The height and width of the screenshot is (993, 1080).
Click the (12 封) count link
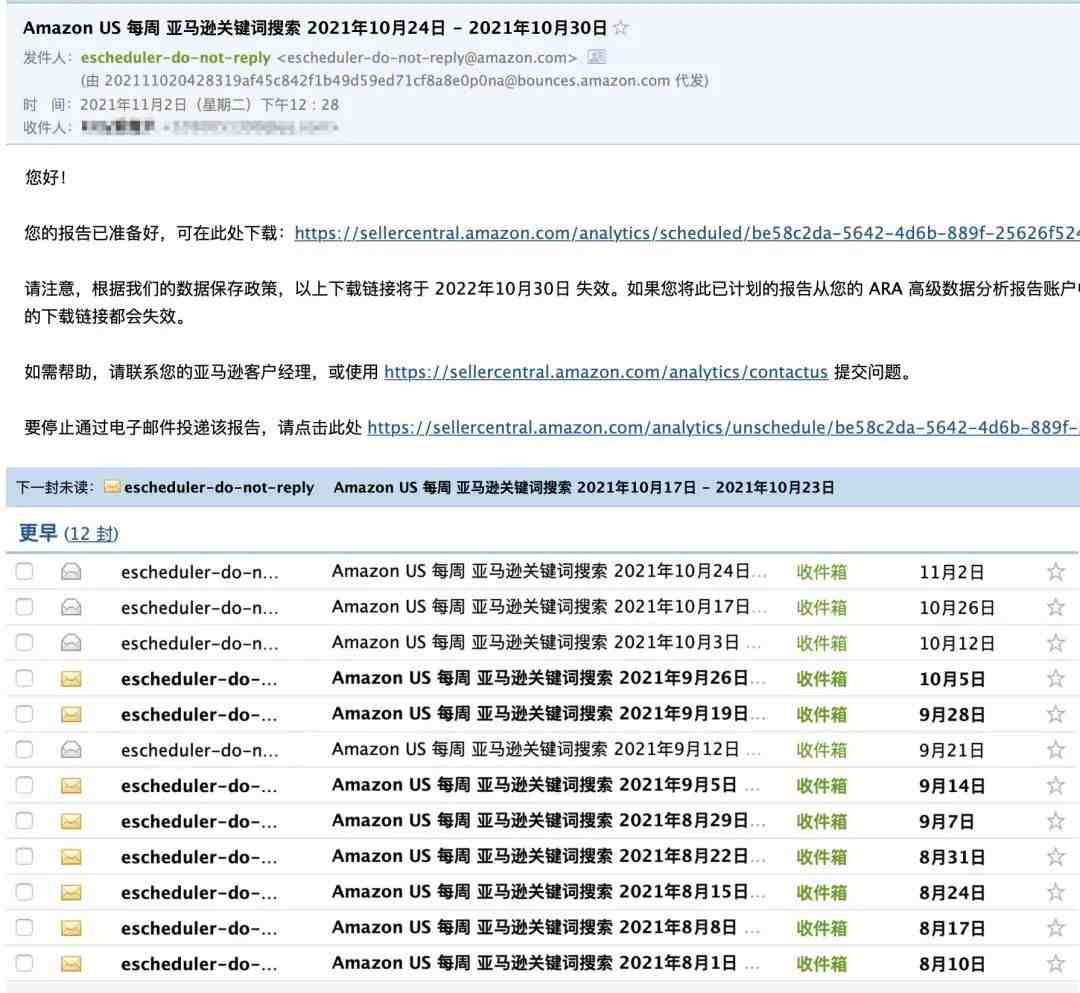pyautogui.click(x=91, y=534)
